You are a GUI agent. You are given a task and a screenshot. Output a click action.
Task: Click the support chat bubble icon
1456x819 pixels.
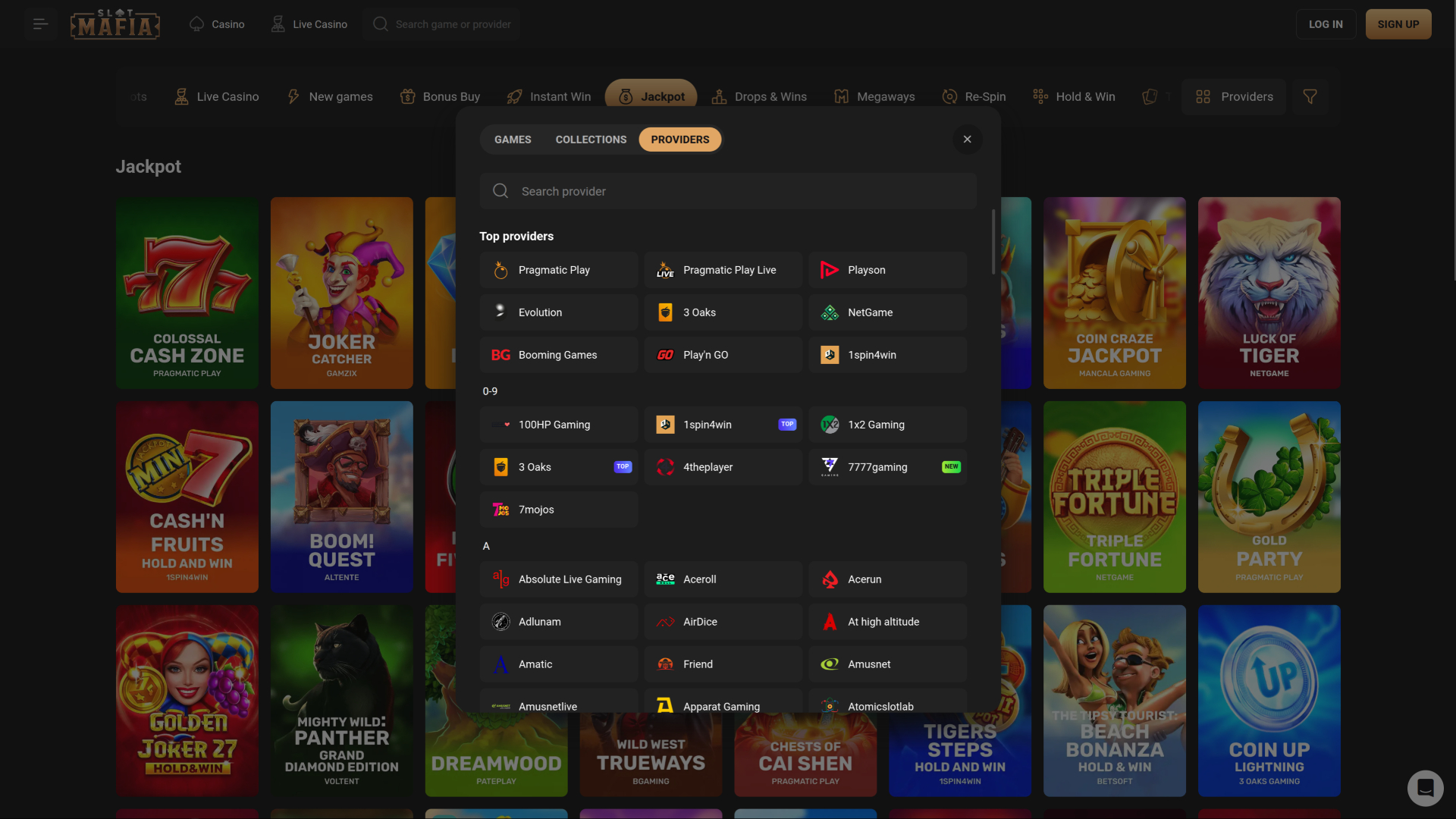point(1425,788)
